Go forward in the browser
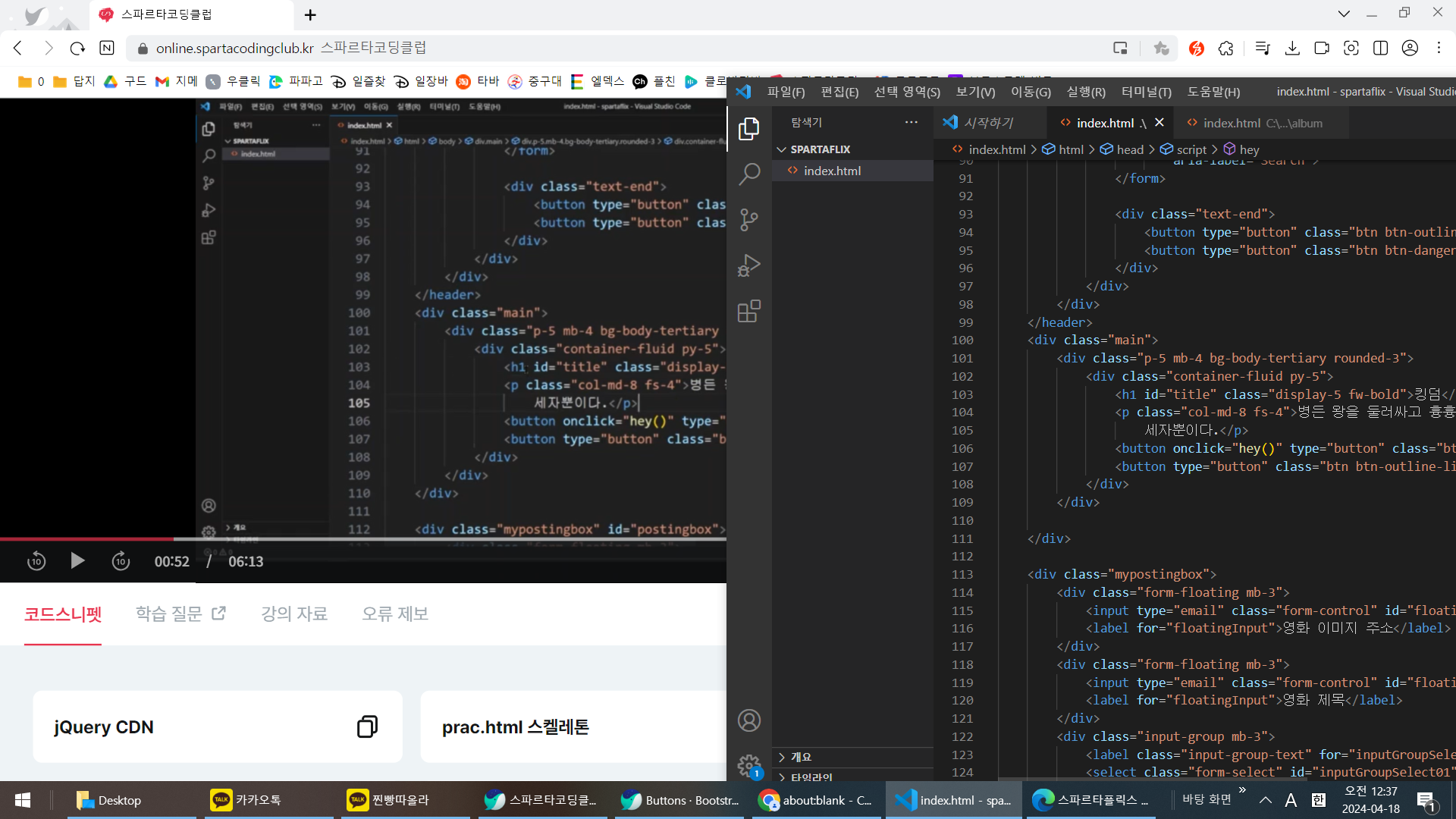The height and width of the screenshot is (819, 1456). click(x=48, y=49)
